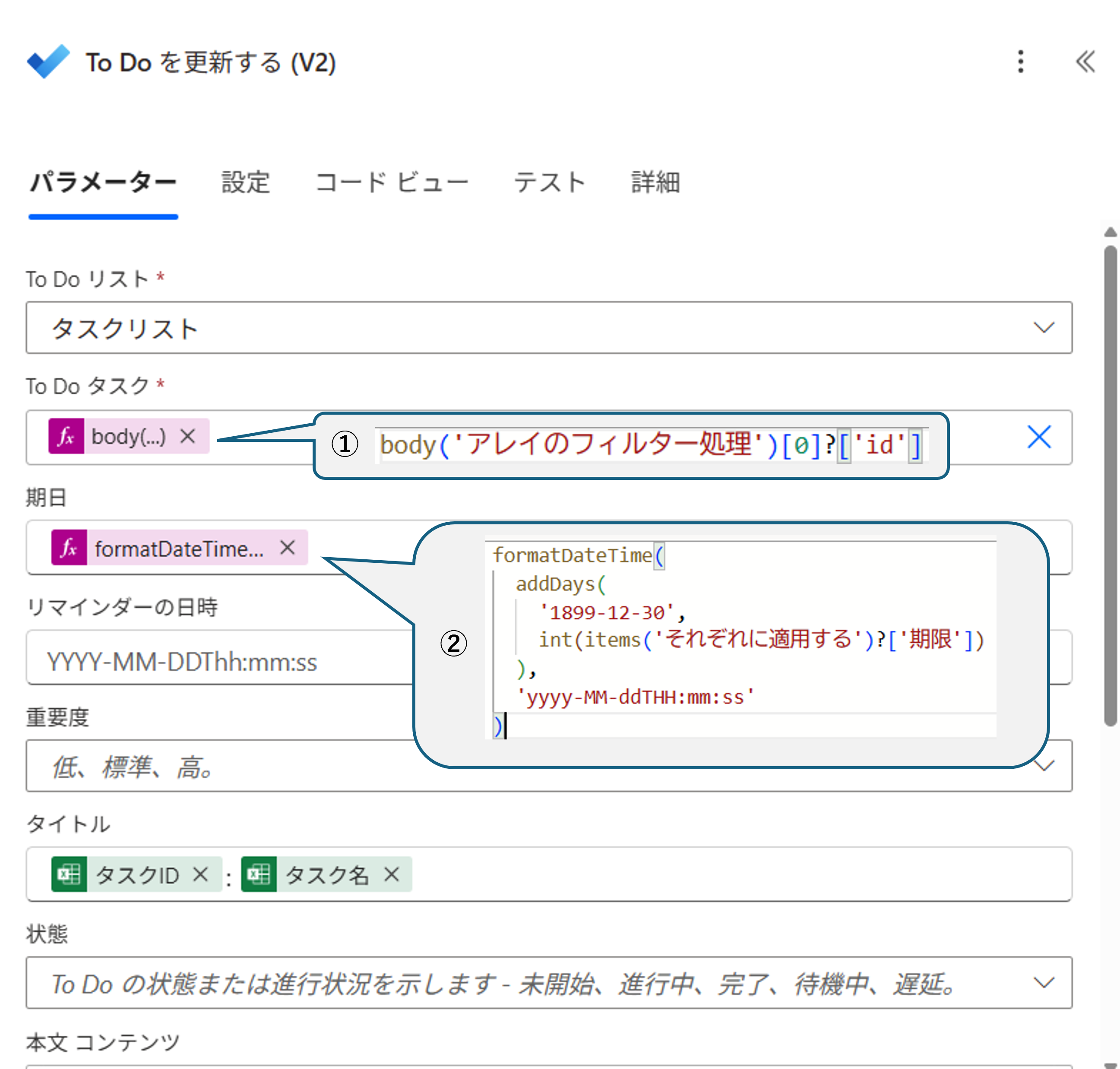Switch to the パラメーター tab
Screen dimensions: 1120x1069
[x=103, y=183]
